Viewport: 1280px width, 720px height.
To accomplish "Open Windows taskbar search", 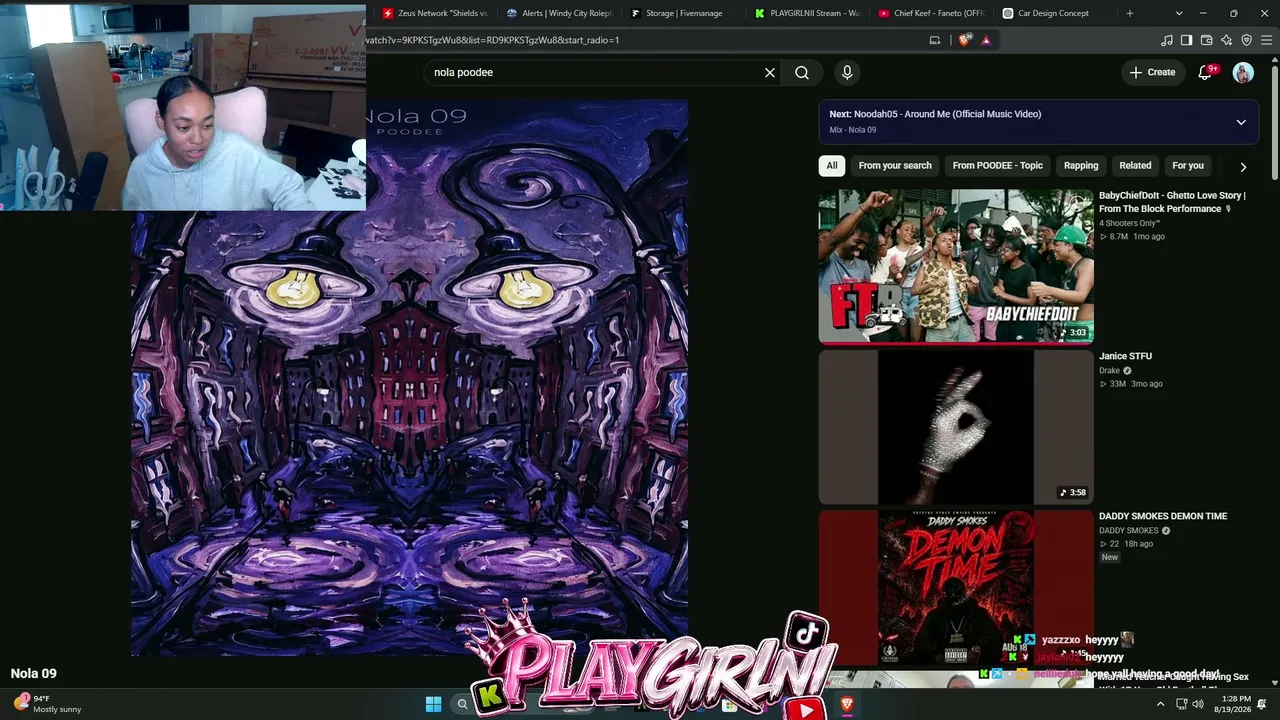I will (x=462, y=704).
